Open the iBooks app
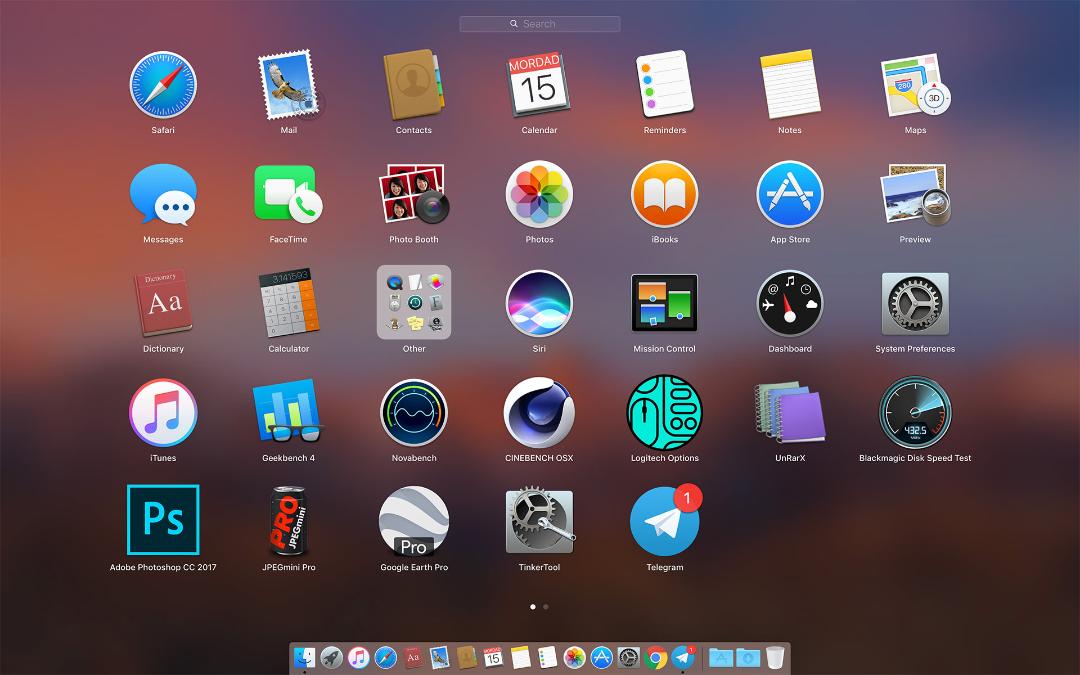The width and height of the screenshot is (1080, 675). point(665,194)
